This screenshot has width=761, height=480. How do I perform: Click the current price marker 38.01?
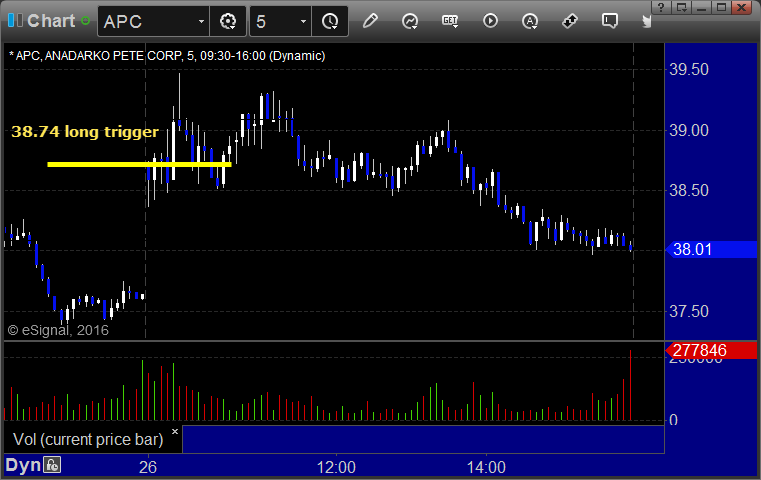(711, 249)
